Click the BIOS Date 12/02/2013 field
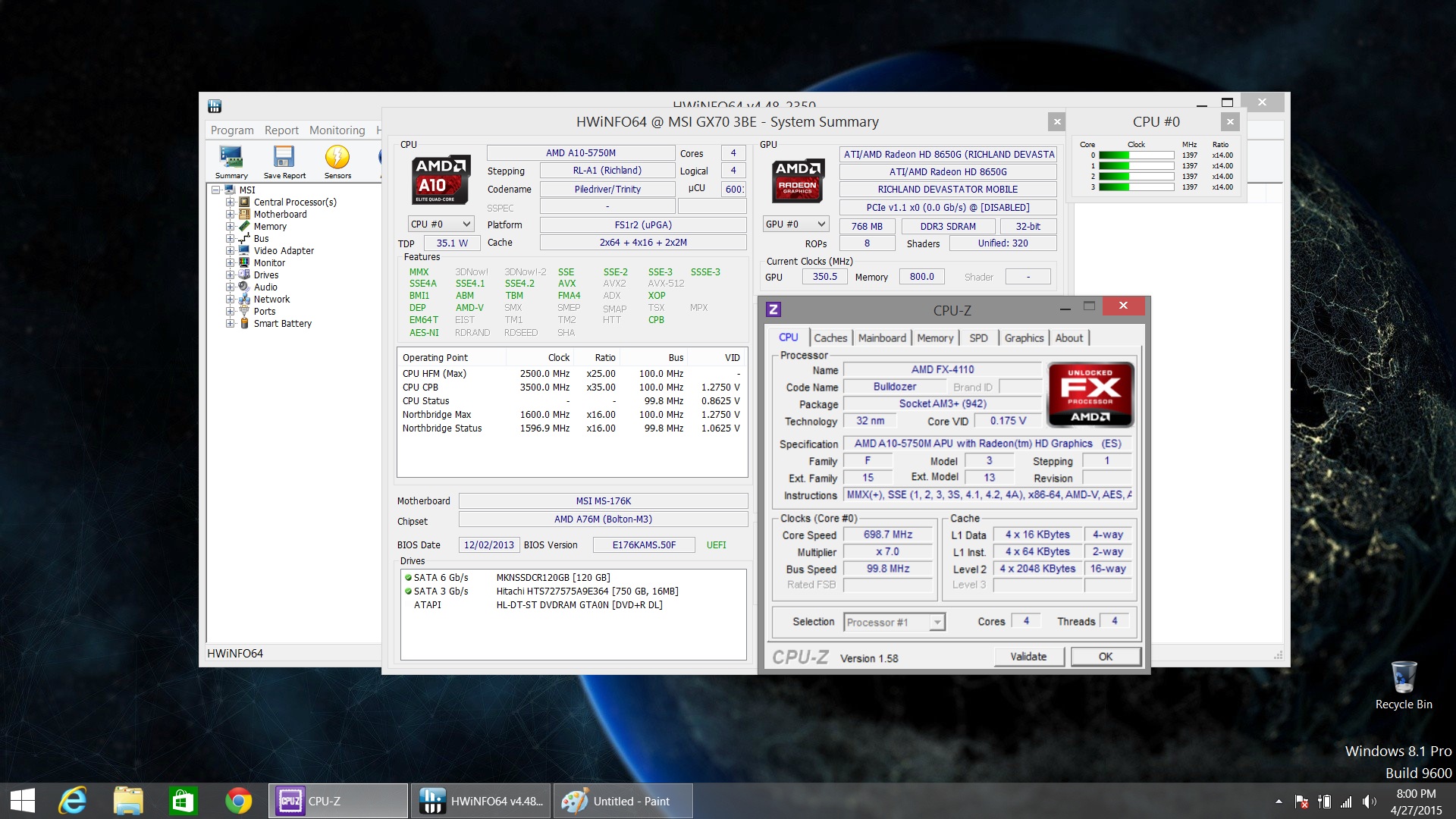This screenshot has height=819, width=1456. pyautogui.click(x=489, y=544)
